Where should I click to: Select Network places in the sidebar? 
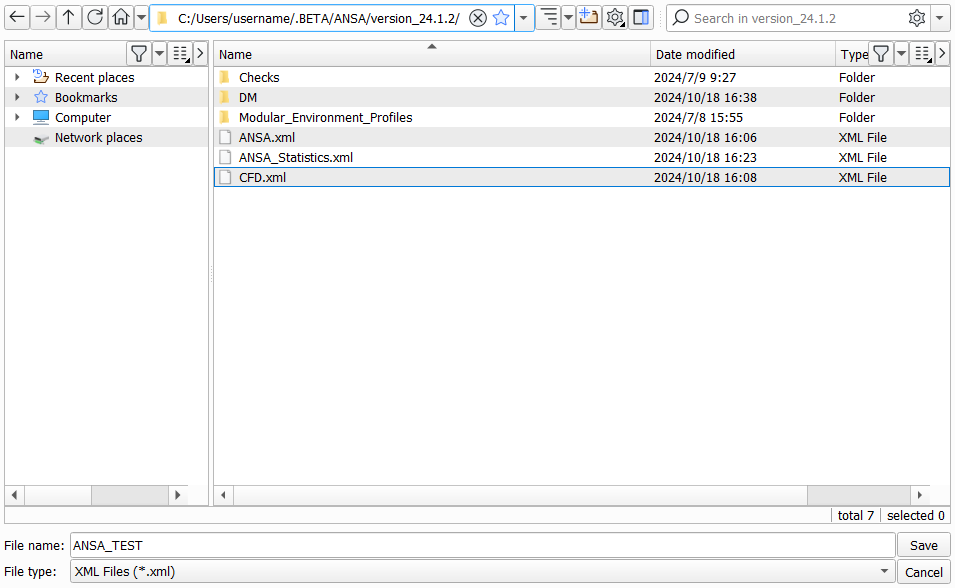point(99,138)
